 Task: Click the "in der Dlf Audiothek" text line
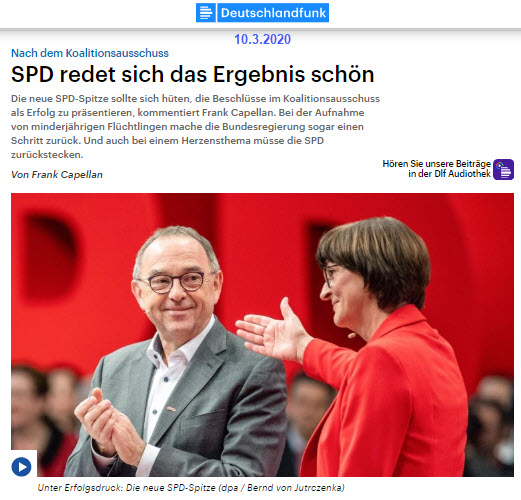[449, 174]
